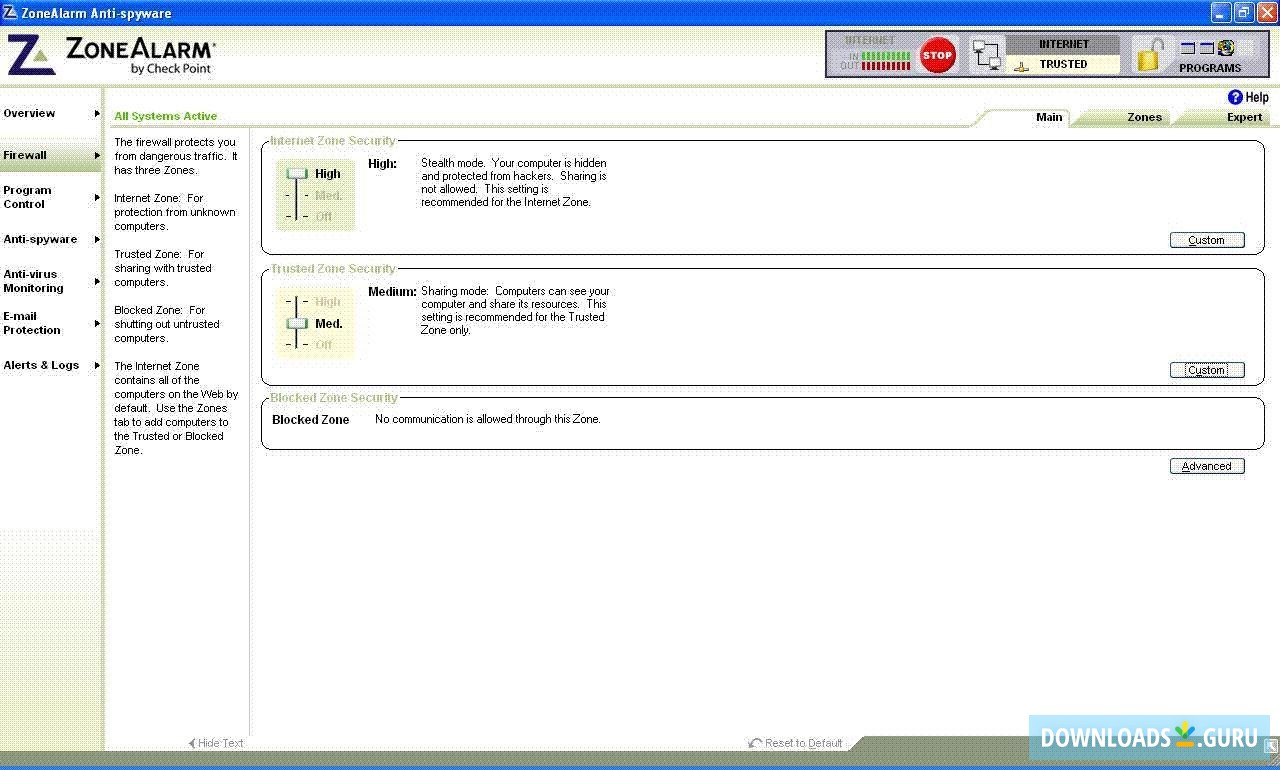Screen dimensions: 1280x770
Task: Set Internet Zone security to Off
Action: coord(323,216)
